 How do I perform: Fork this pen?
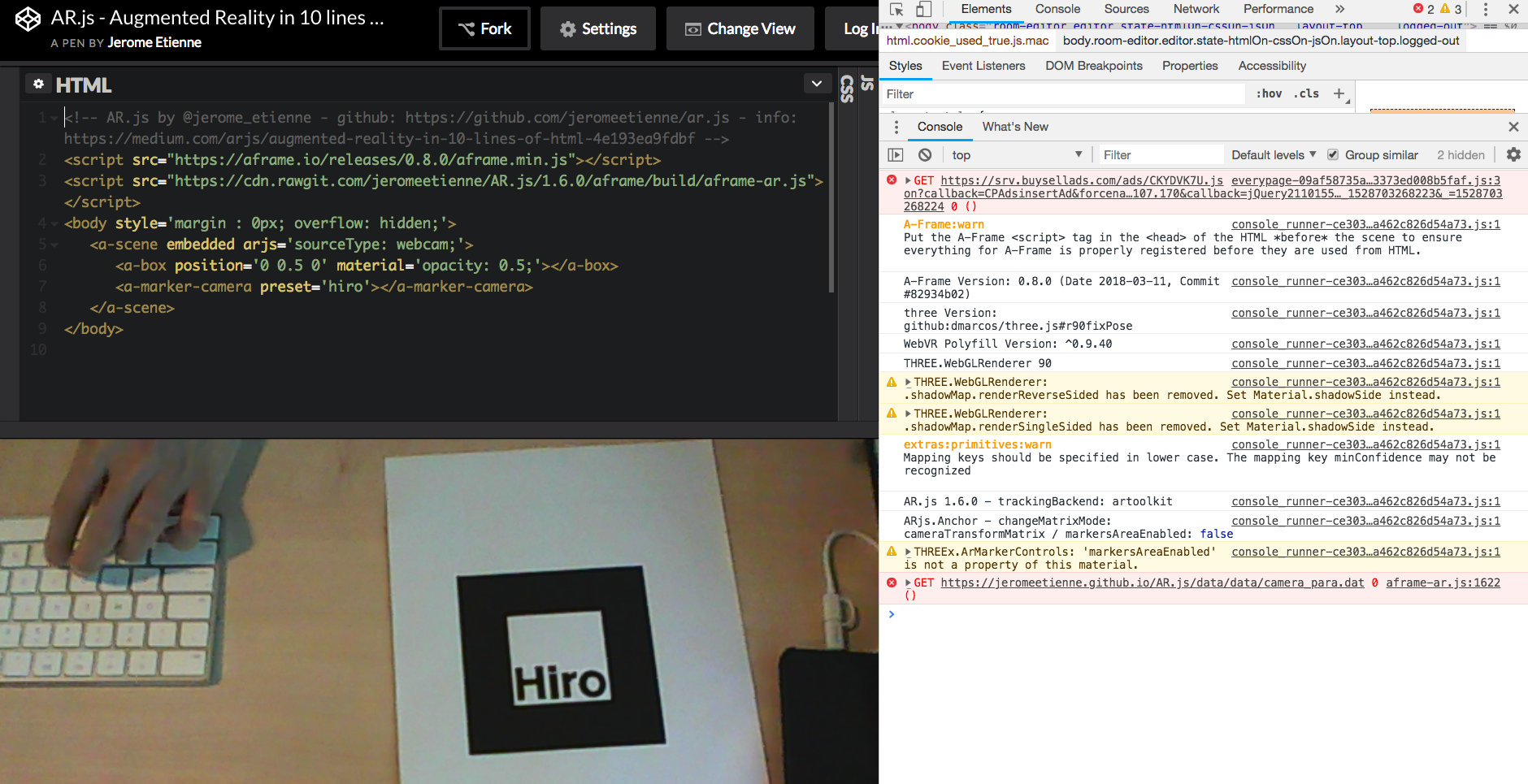coord(485,28)
